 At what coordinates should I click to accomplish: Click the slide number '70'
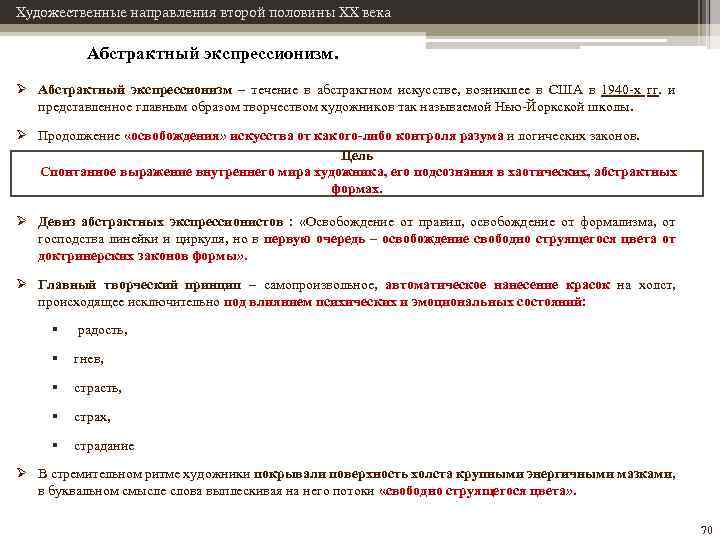coord(706,529)
